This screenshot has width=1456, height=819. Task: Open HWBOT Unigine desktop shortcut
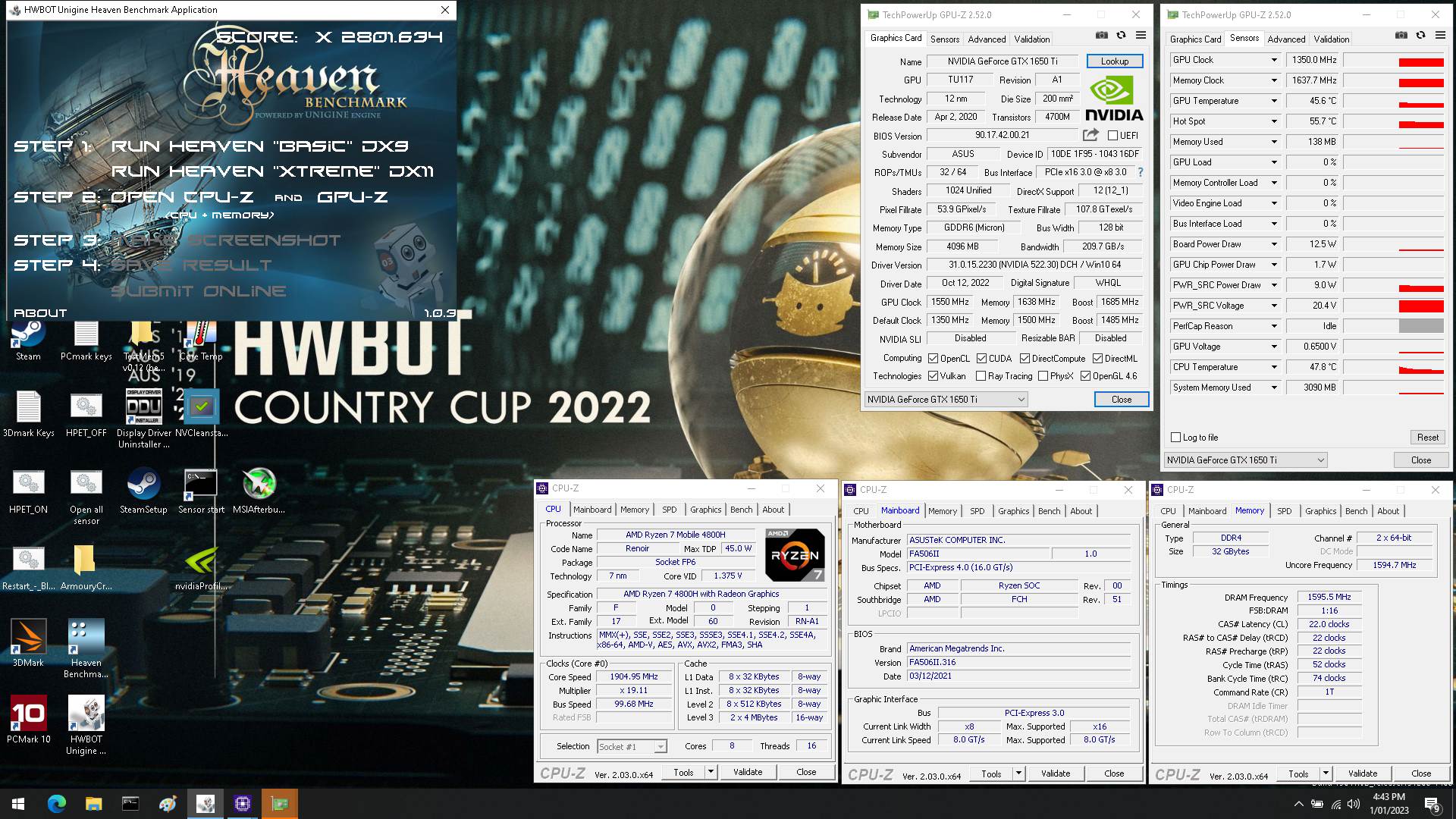pyautogui.click(x=86, y=725)
